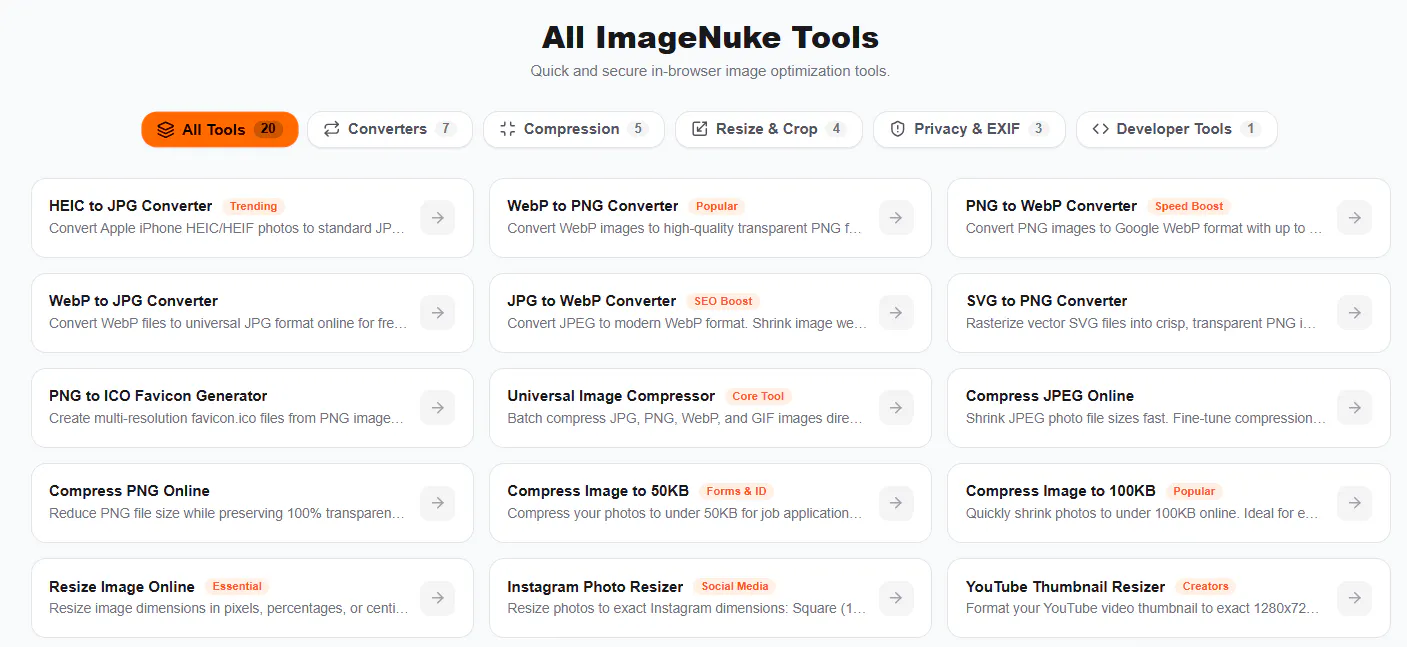The width and height of the screenshot is (1407, 647).
Task: Click 'Batch compress JPG, PNG, WebP' description
Action: tap(687, 418)
